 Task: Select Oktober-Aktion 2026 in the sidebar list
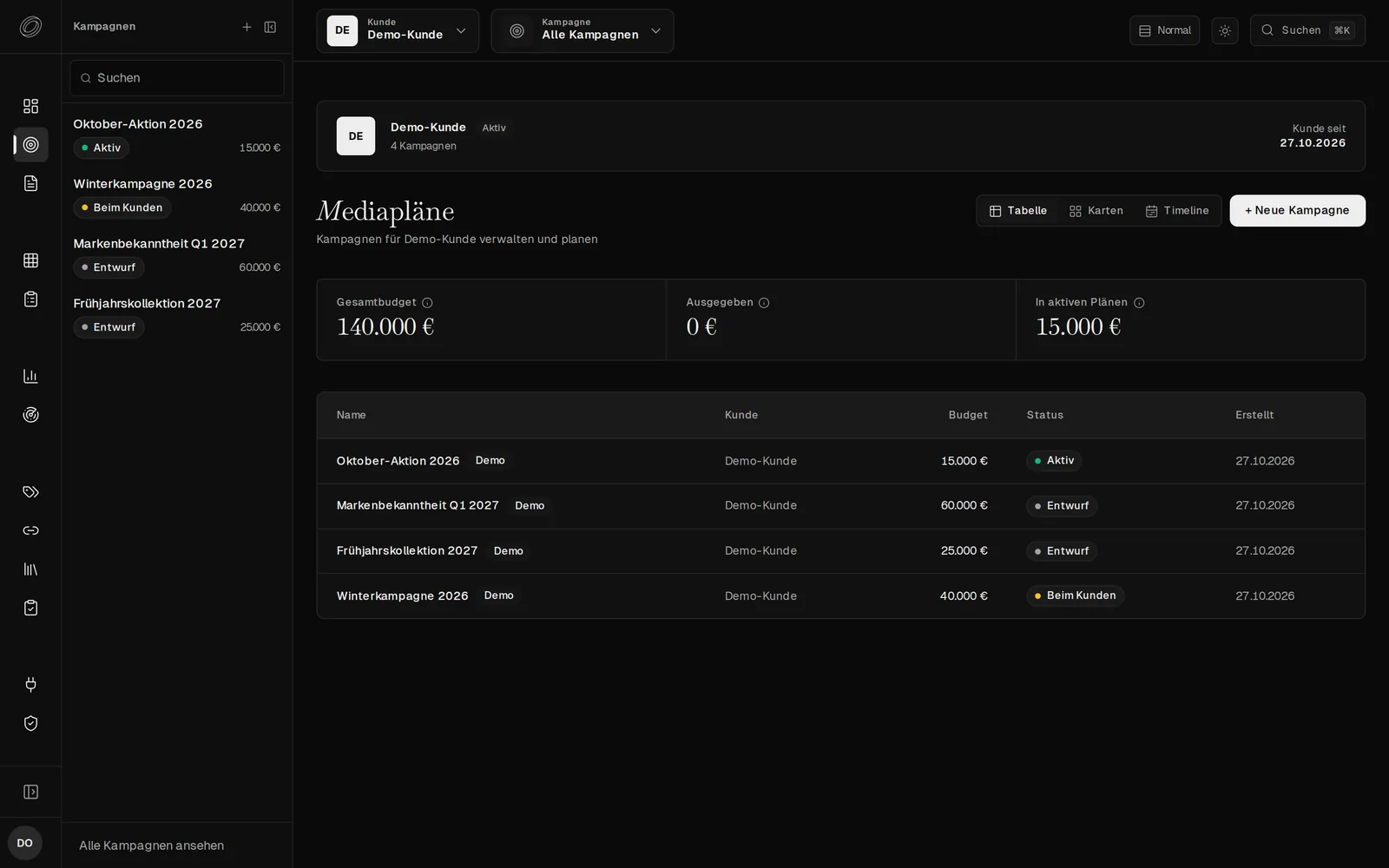(177, 136)
